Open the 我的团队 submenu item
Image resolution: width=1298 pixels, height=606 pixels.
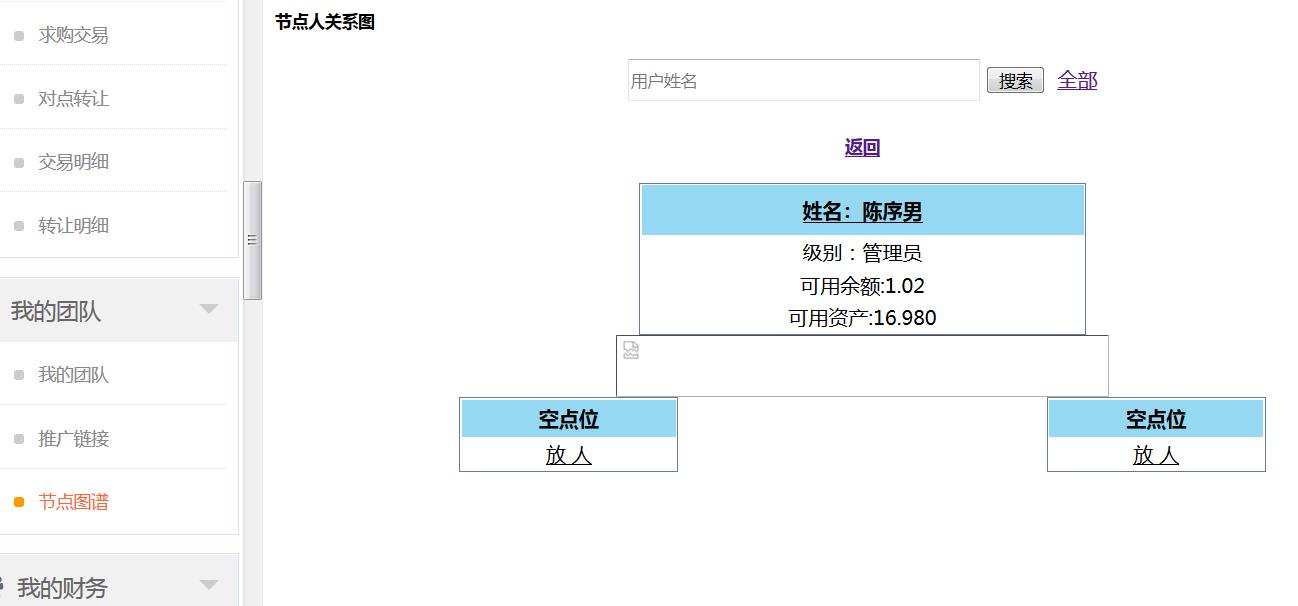[73, 375]
